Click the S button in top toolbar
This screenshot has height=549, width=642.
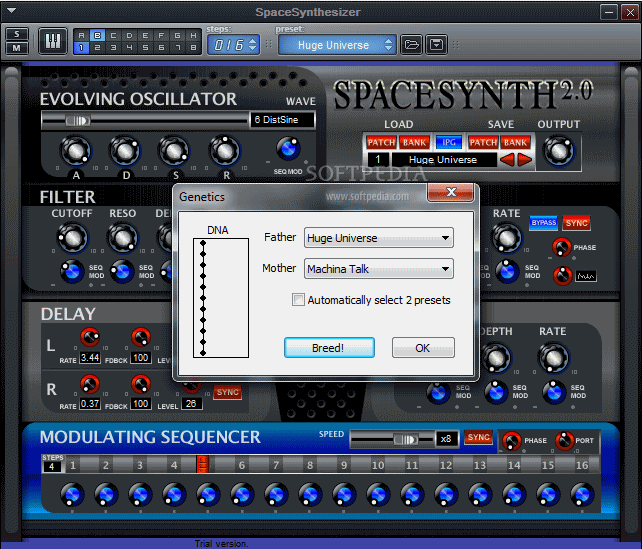(17, 34)
